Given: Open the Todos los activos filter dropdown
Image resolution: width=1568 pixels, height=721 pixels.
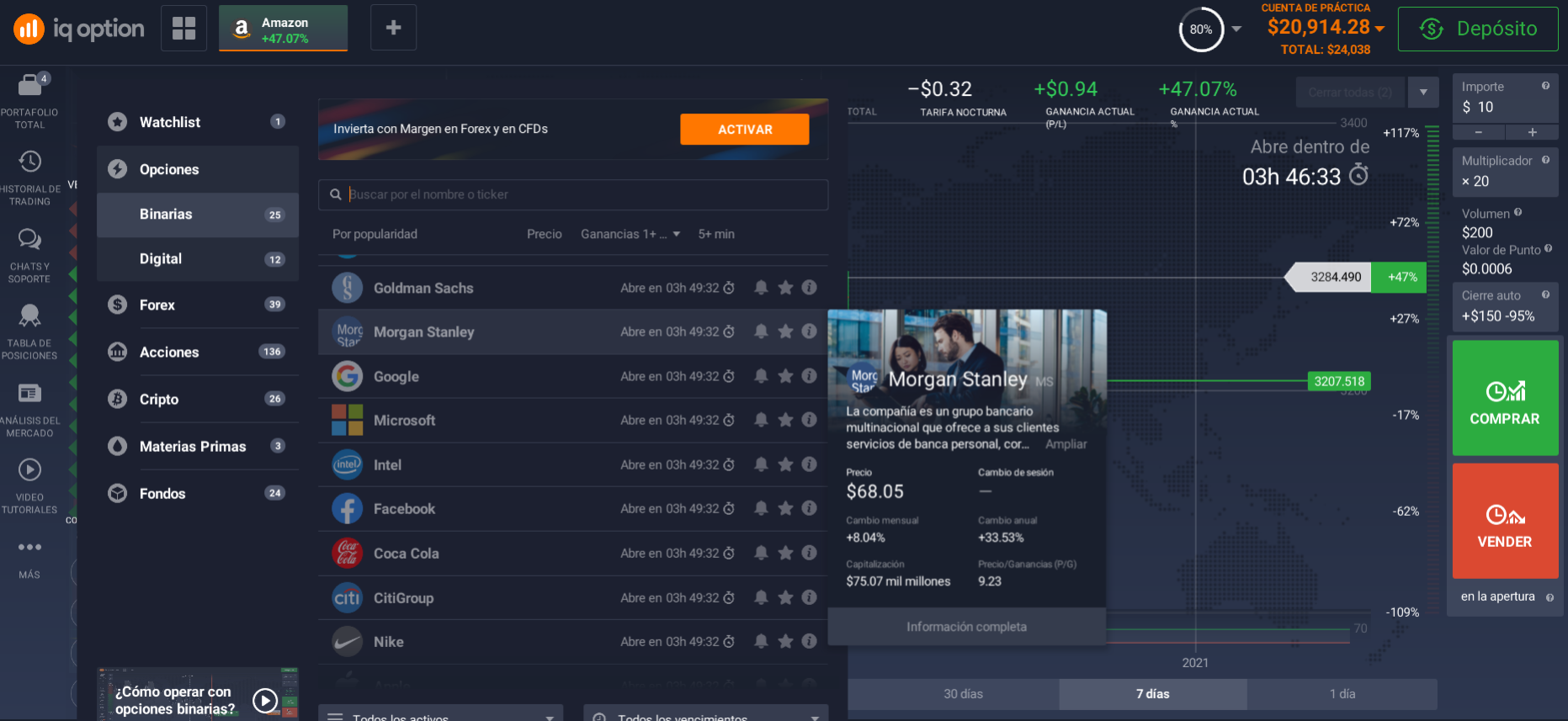Looking at the screenshot, I should point(440,713).
